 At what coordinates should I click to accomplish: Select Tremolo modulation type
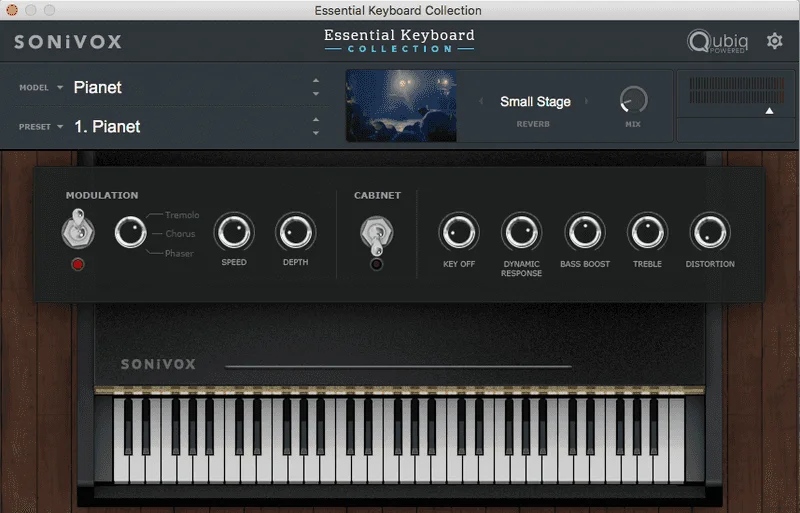point(182,215)
